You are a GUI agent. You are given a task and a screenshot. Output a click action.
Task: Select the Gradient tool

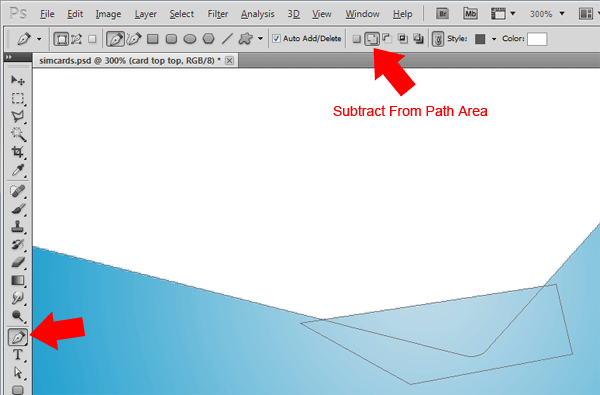pyautogui.click(x=18, y=280)
